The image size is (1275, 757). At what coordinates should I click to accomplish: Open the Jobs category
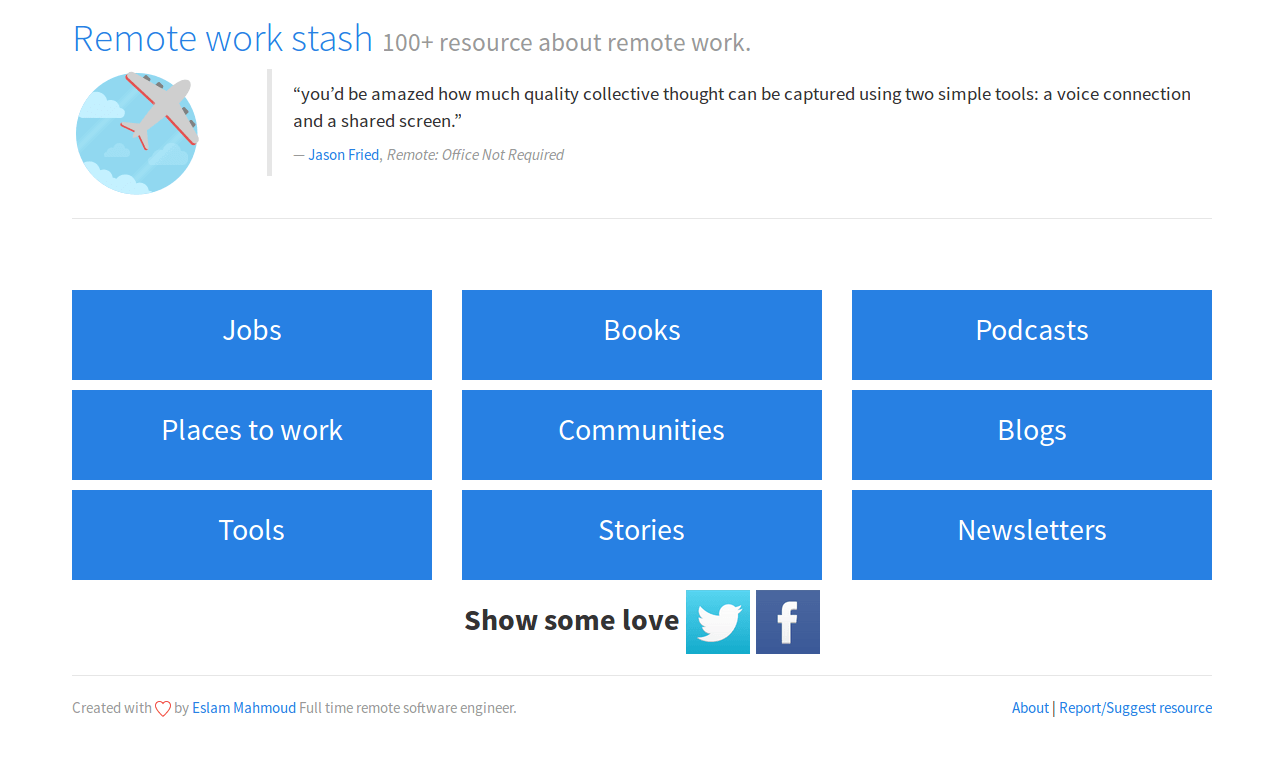pyautogui.click(x=251, y=334)
